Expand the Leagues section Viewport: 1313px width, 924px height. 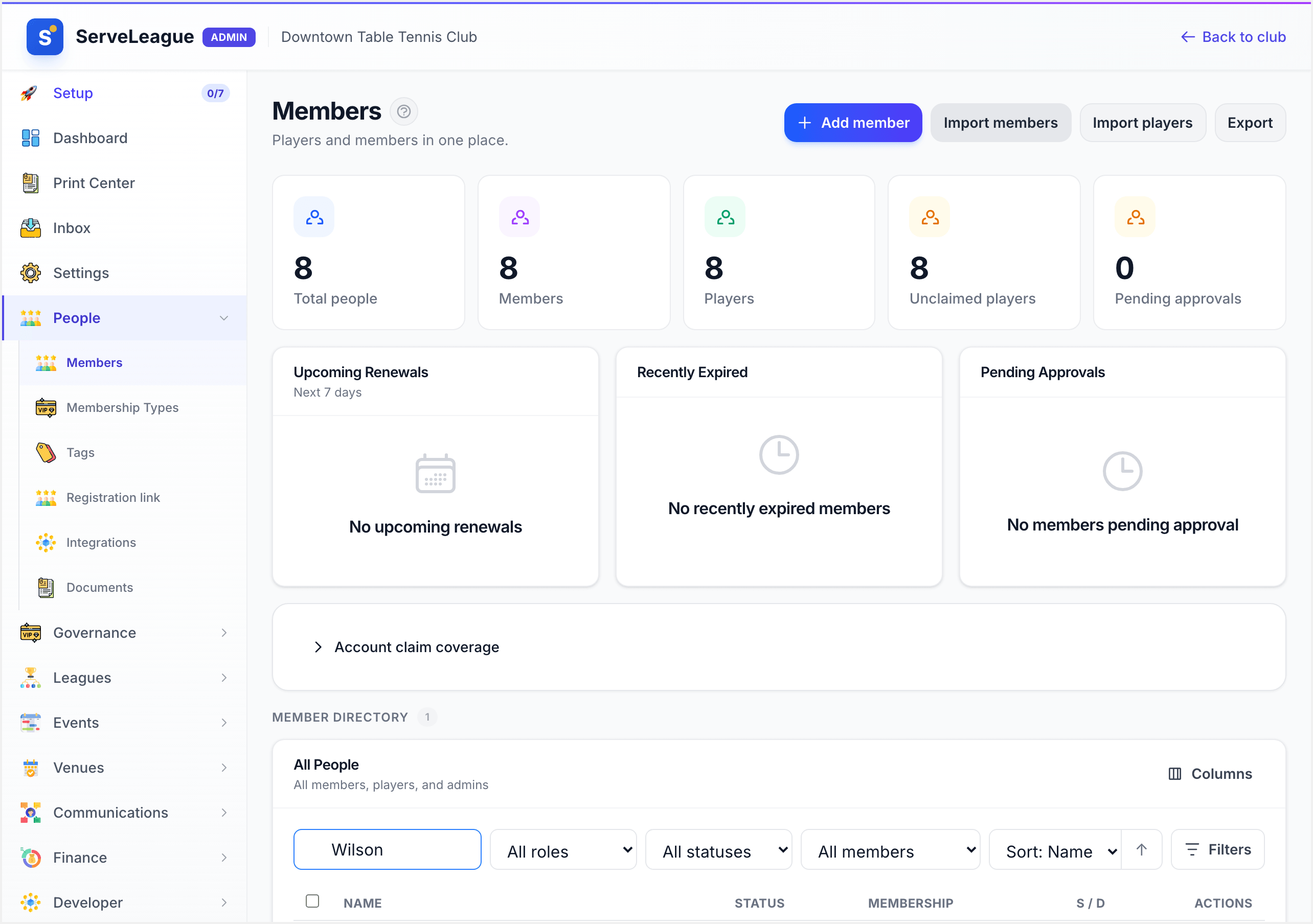(x=124, y=678)
